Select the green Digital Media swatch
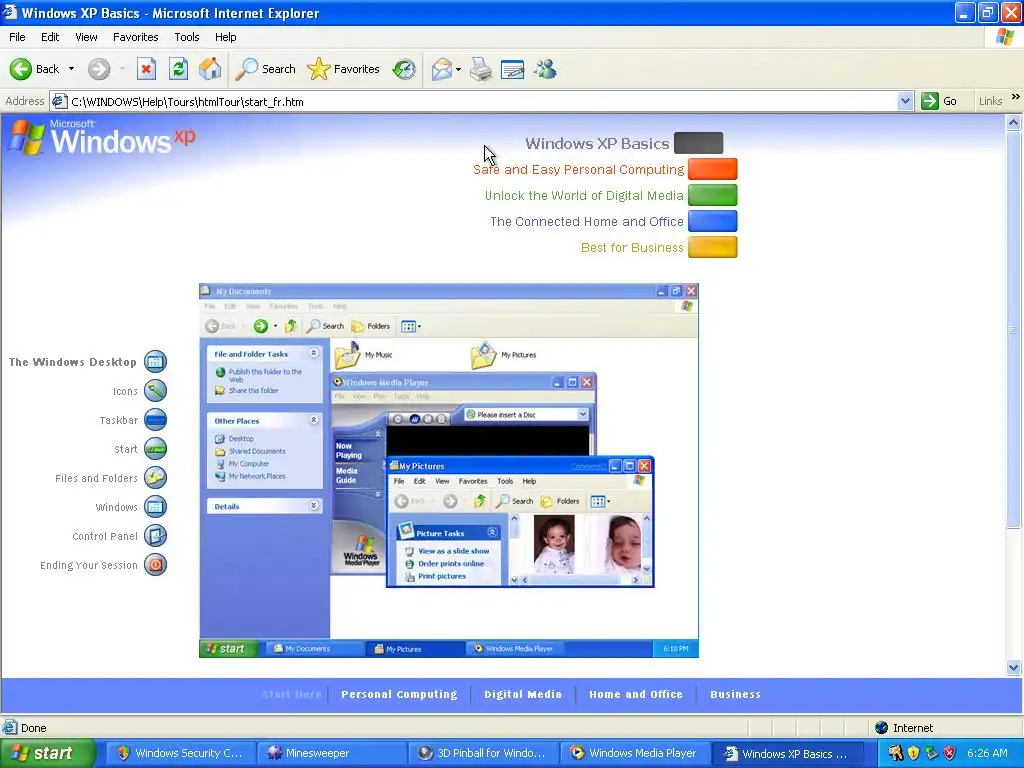This screenshot has height=768, width=1024. [x=712, y=195]
